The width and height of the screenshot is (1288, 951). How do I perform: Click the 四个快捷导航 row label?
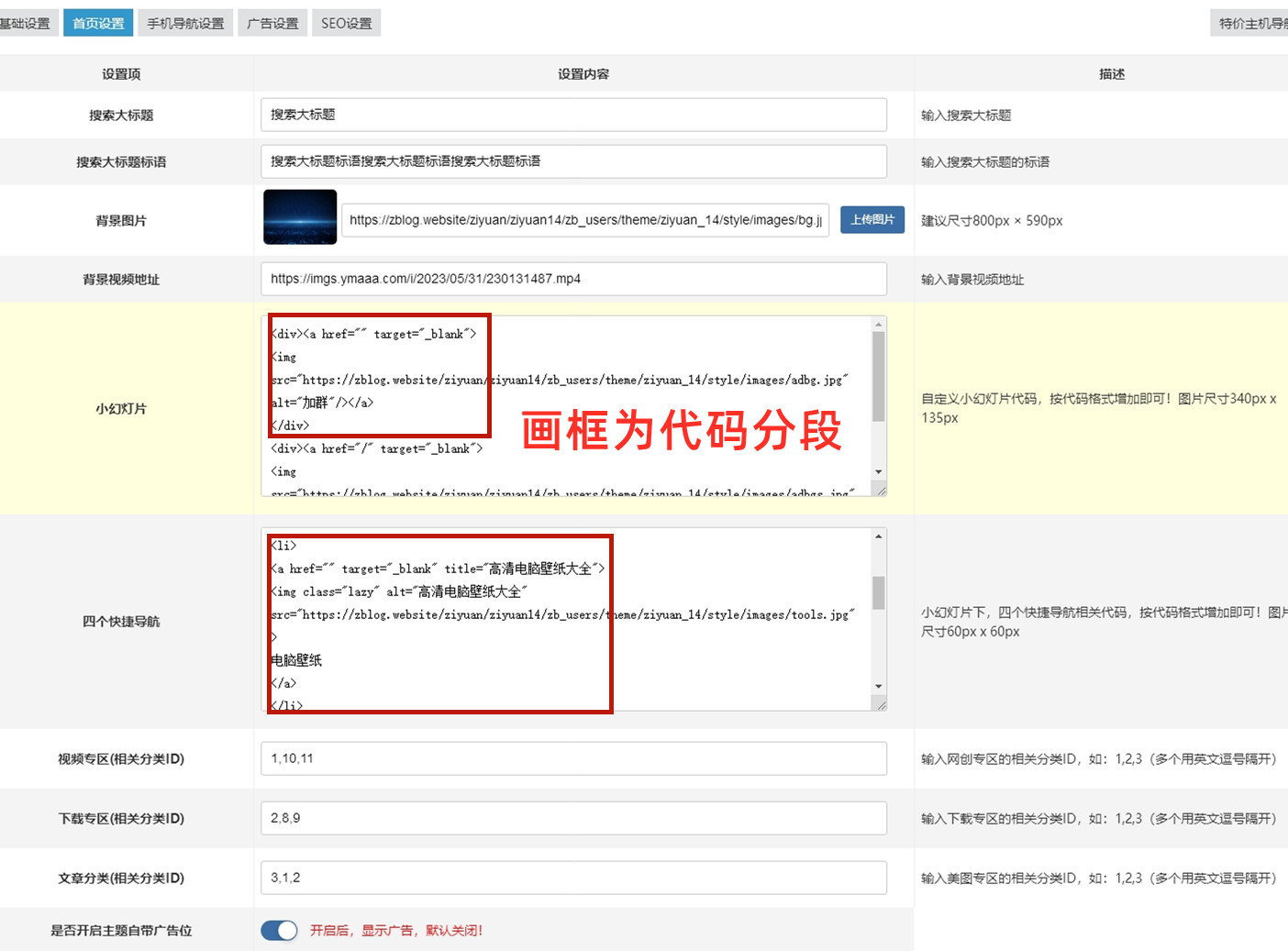(x=121, y=622)
